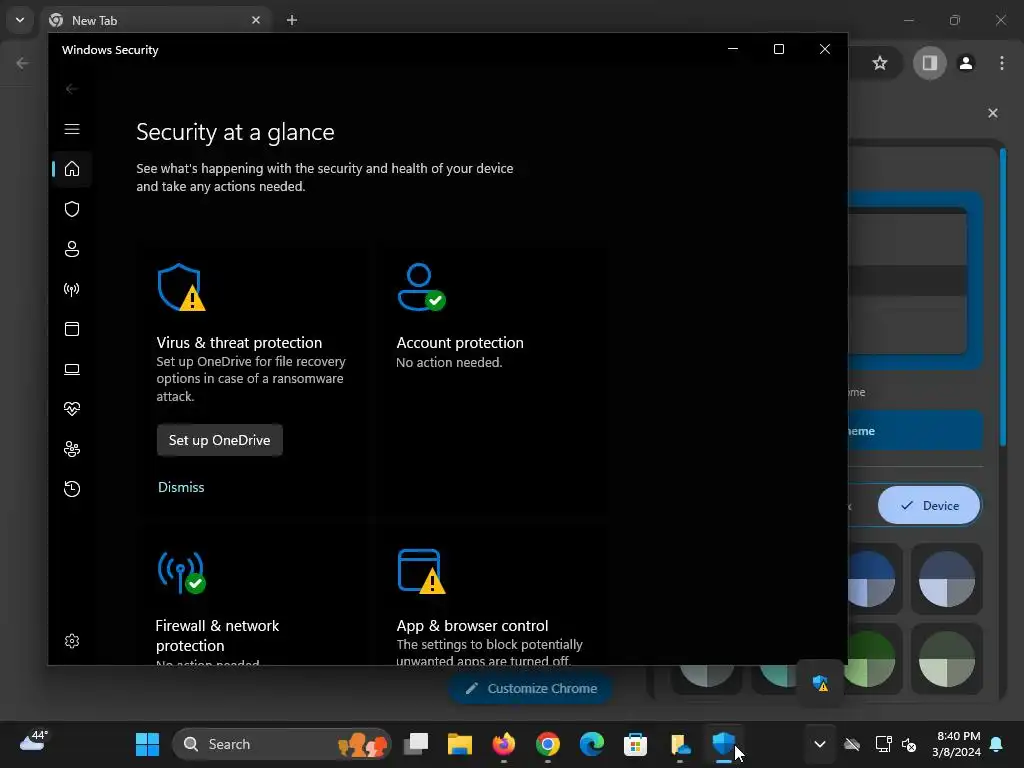
Task: Open Virus & threat protection heading
Action: coord(239,343)
